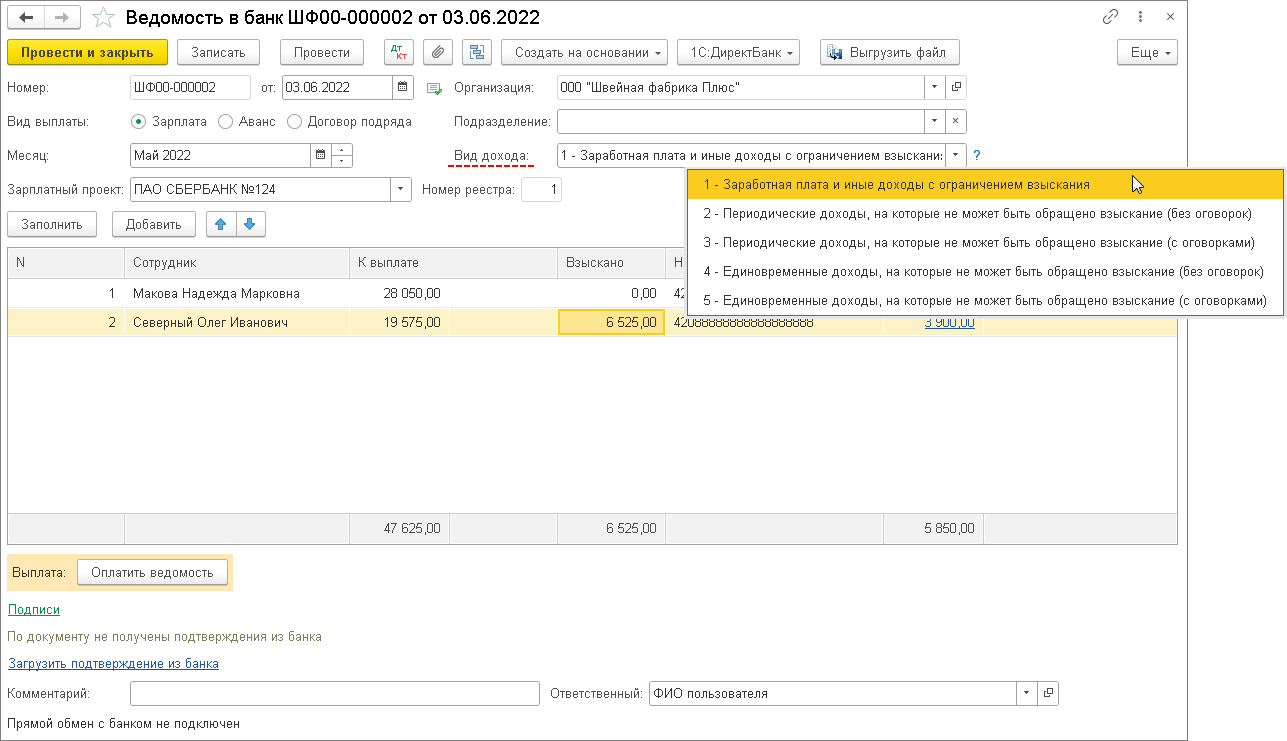Select income type 1 - Заработная плата
Viewport: 1287px width, 741px height.
coord(985,184)
